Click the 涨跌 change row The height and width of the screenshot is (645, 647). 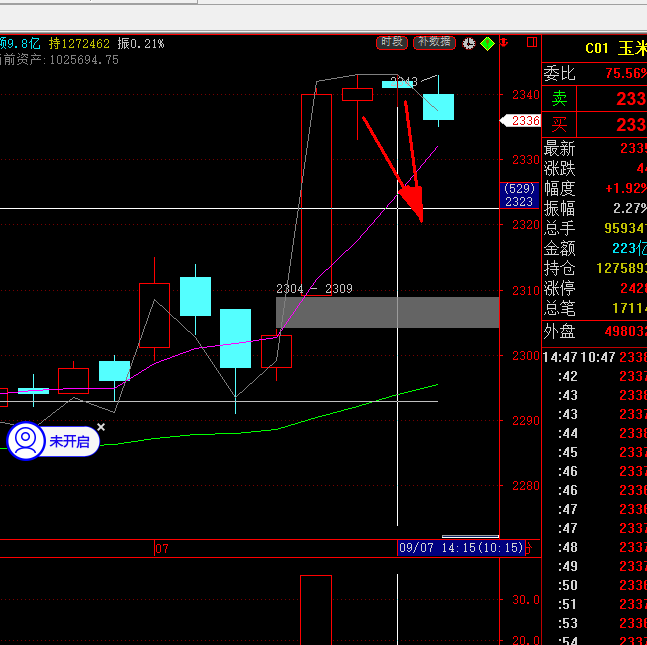(595, 168)
